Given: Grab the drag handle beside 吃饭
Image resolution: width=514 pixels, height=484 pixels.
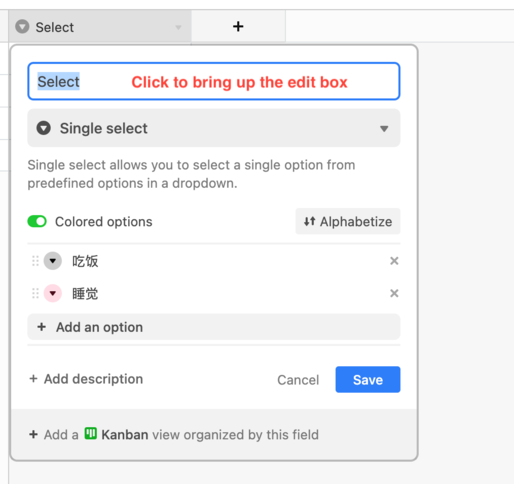Looking at the screenshot, I should [35, 261].
